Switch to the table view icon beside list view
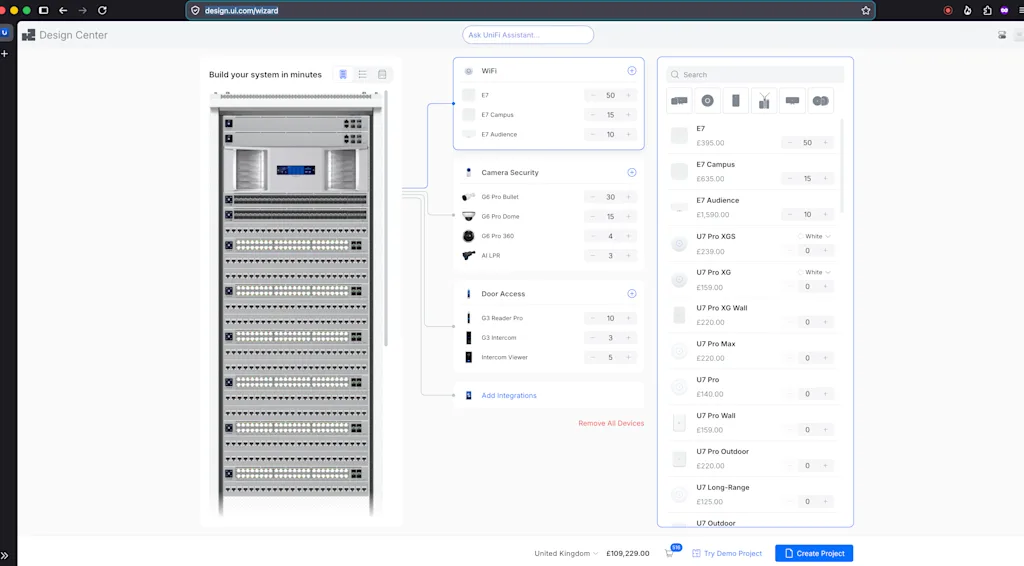The height and width of the screenshot is (566, 1024). click(382, 74)
